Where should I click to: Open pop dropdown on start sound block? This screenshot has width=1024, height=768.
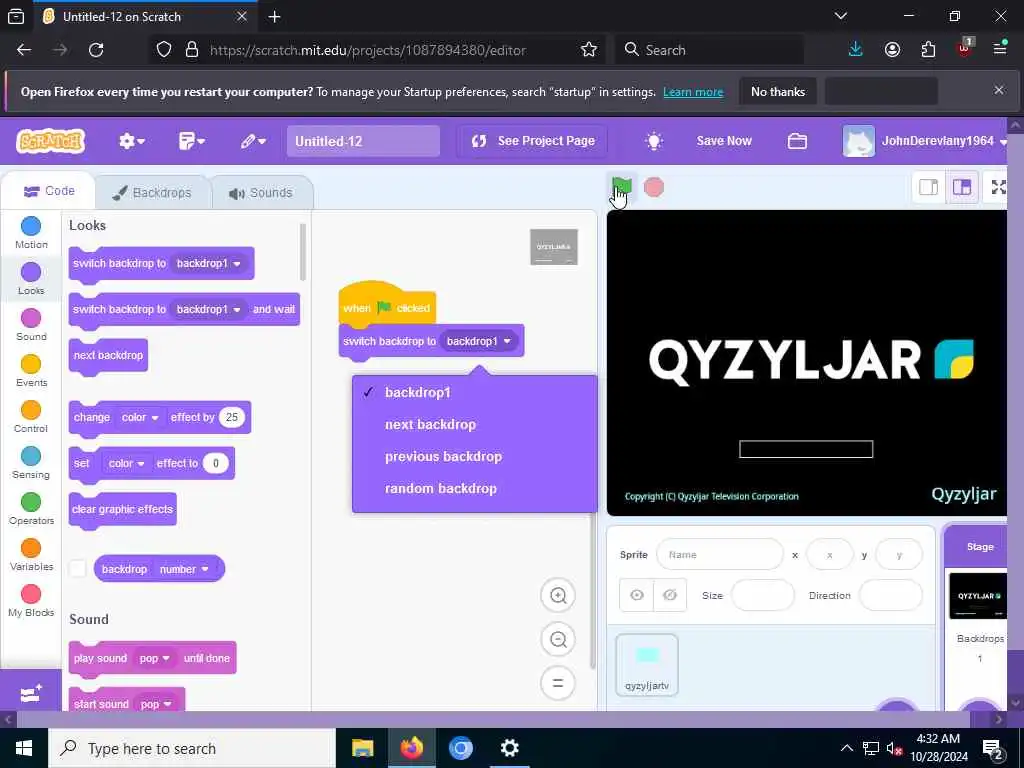156,704
